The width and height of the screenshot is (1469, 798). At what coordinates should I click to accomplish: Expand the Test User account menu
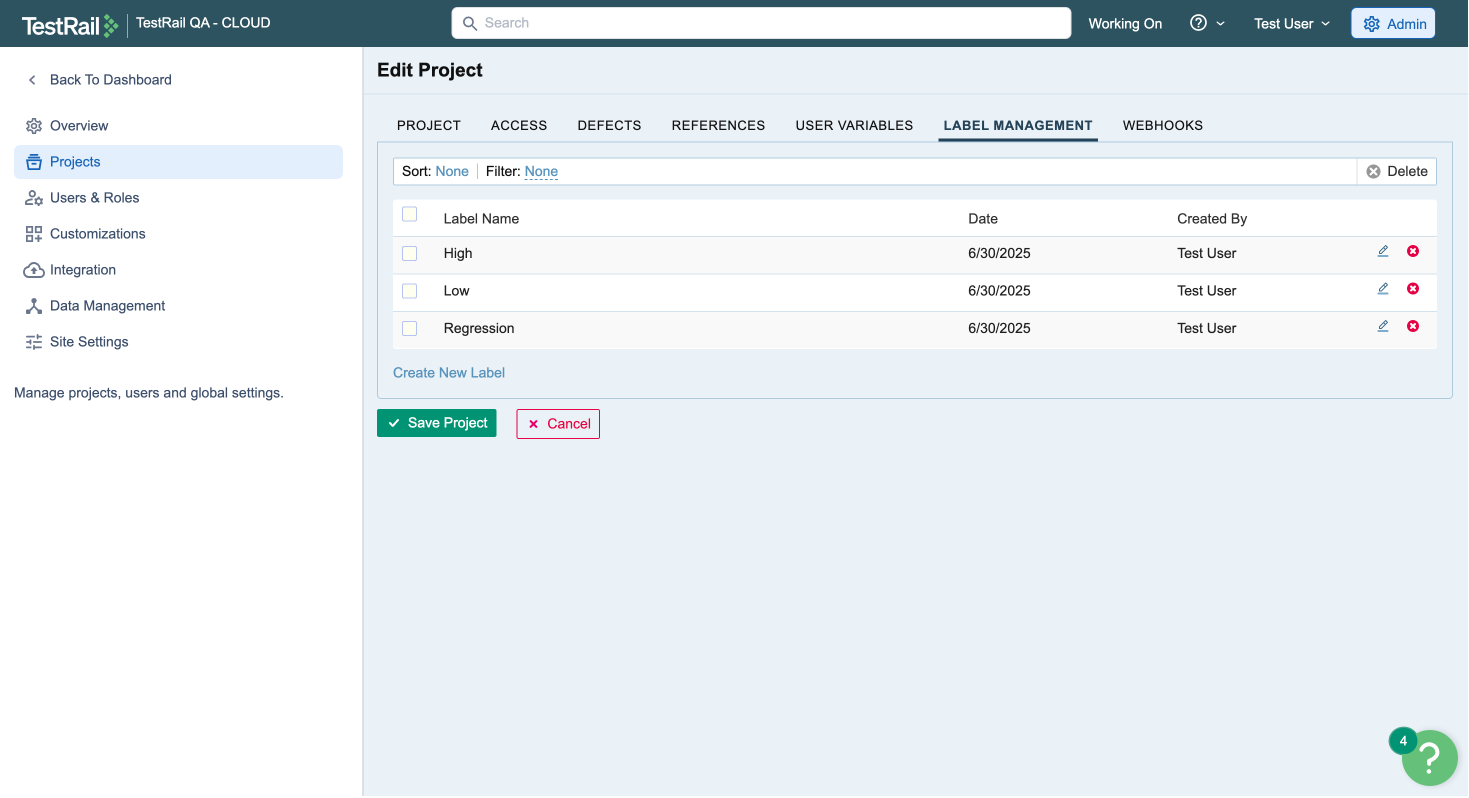pyautogui.click(x=1292, y=24)
